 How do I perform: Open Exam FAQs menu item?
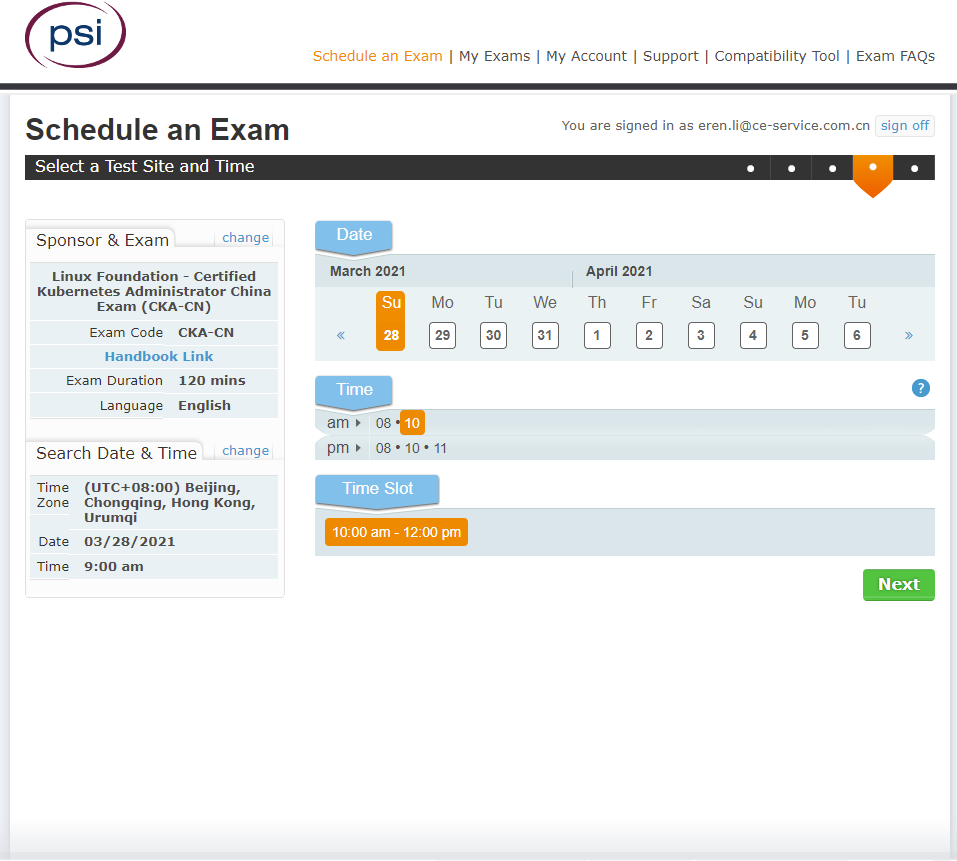click(x=895, y=56)
